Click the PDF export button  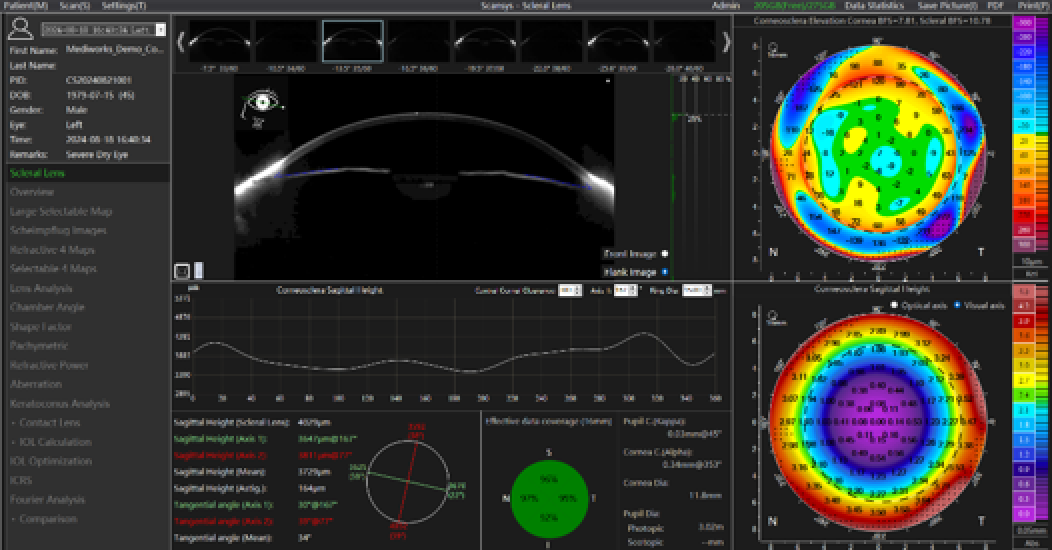click(x=994, y=6)
